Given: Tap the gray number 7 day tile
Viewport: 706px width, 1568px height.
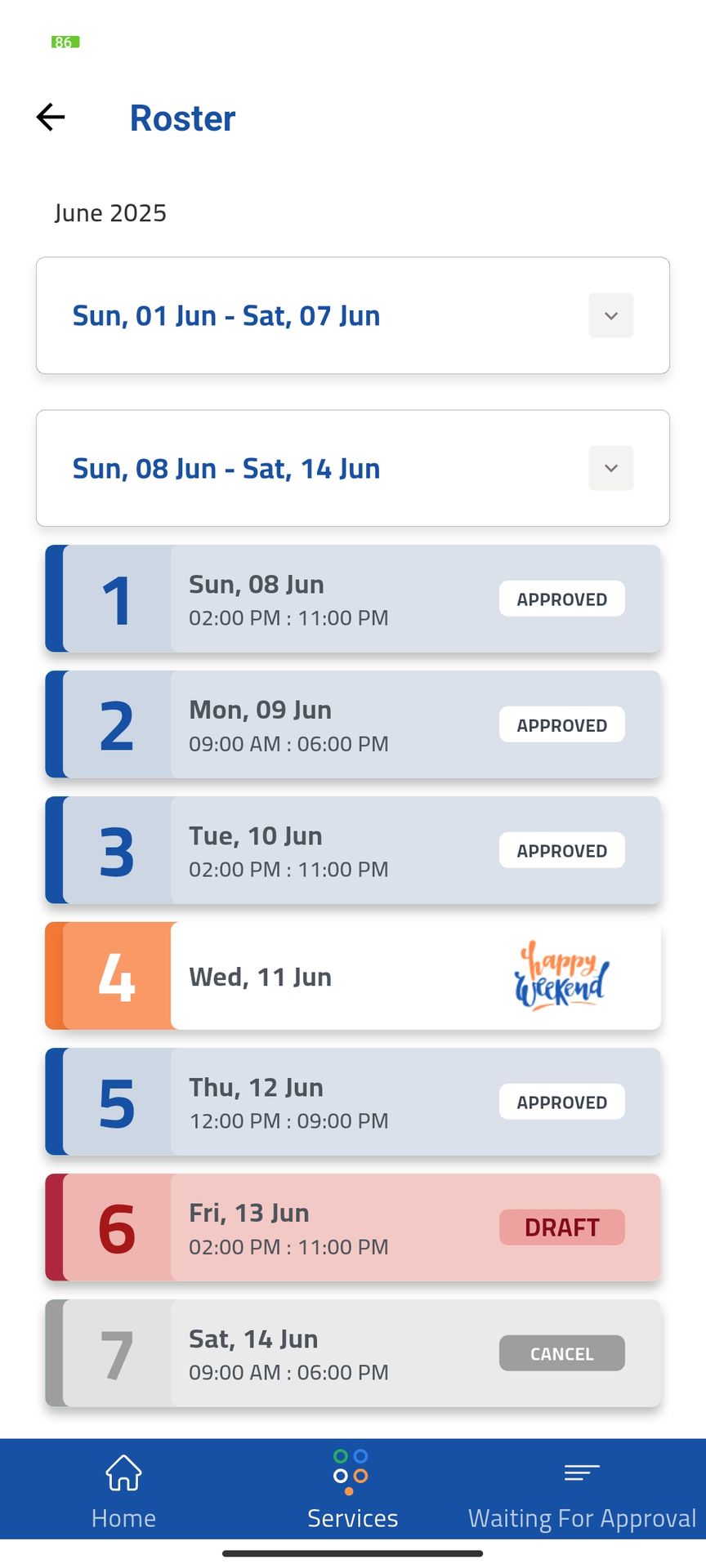Looking at the screenshot, I should [x=117, y=1353].
